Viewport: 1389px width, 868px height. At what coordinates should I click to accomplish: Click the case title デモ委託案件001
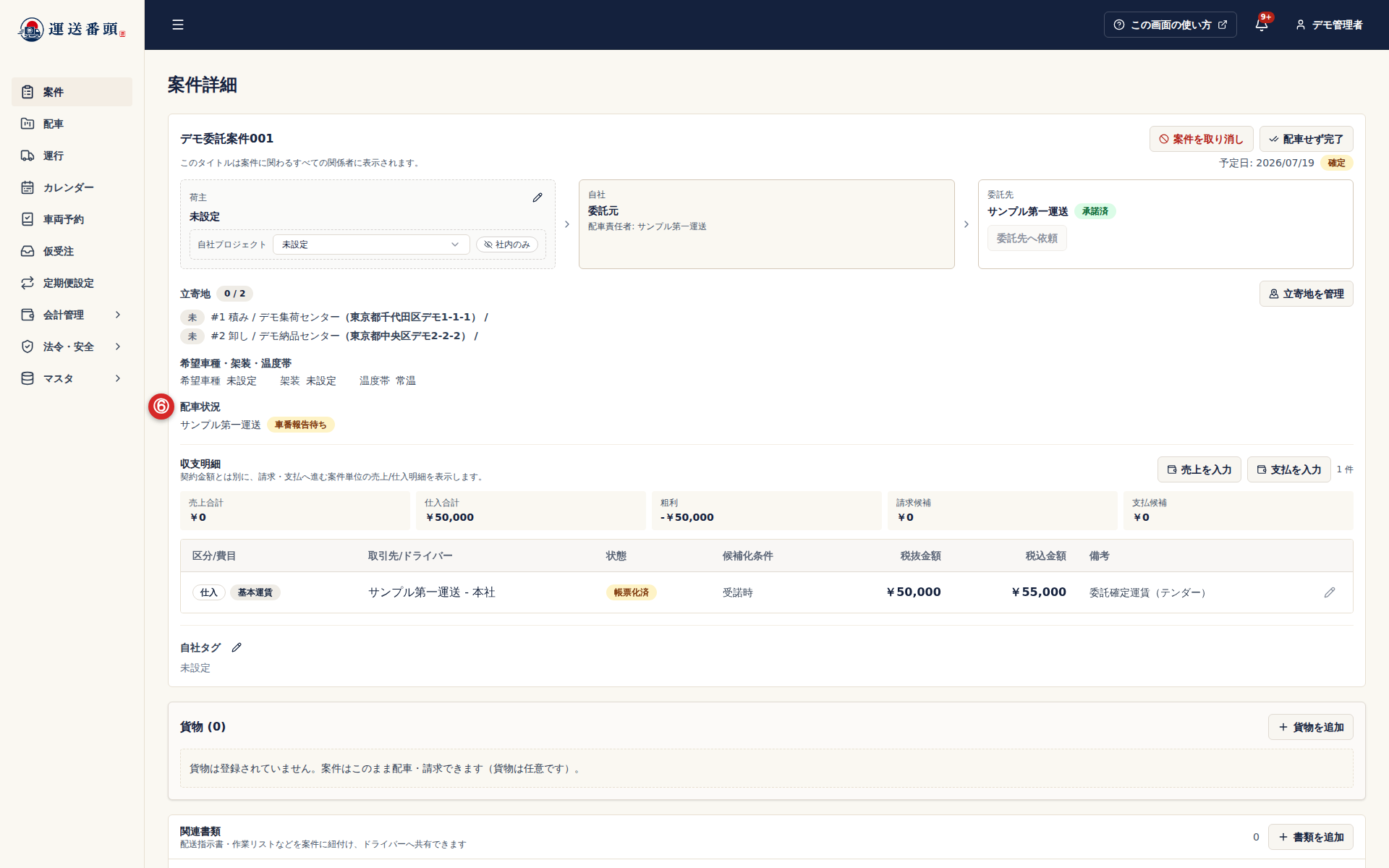226,138
